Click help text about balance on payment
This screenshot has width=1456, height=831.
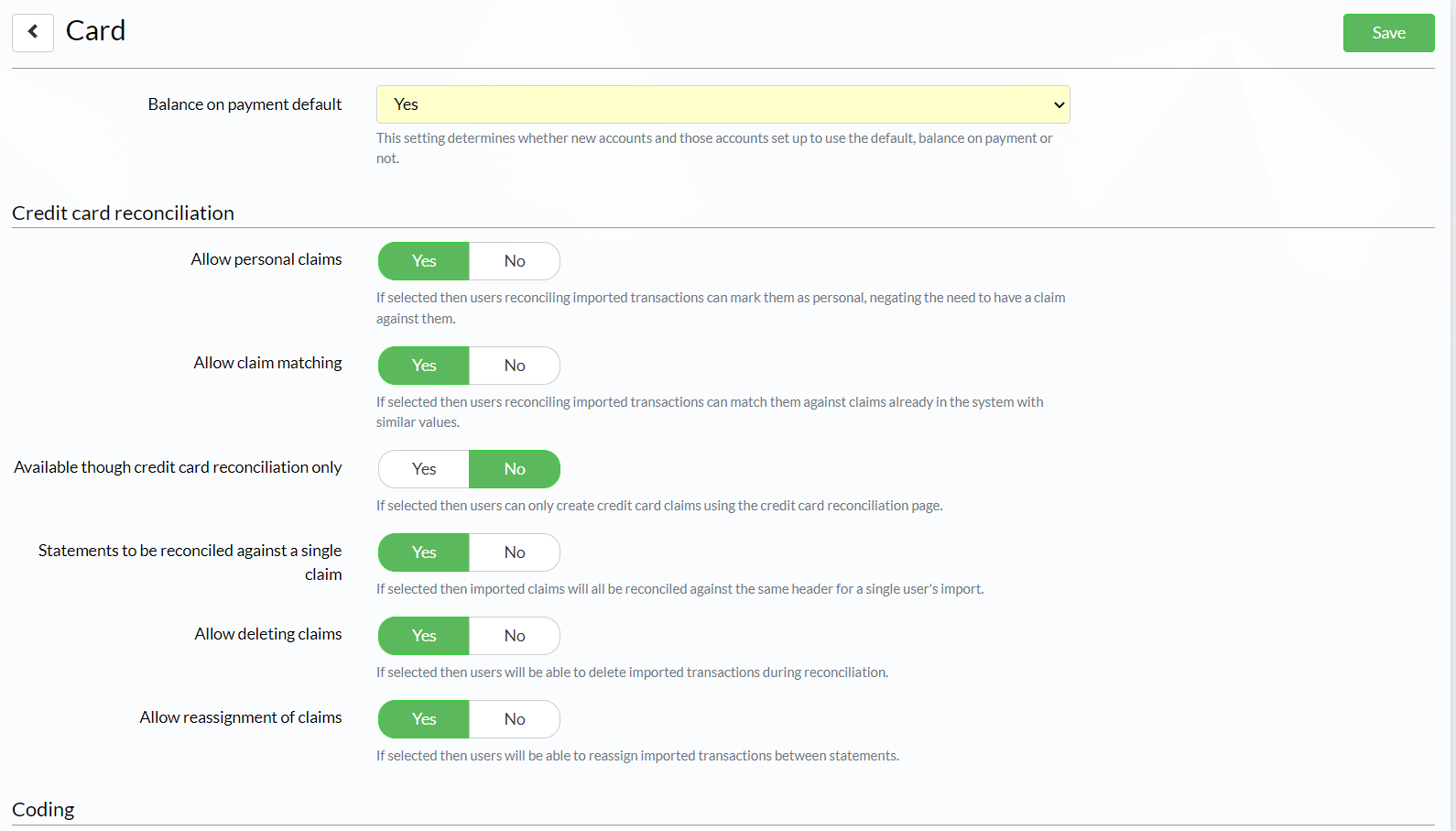tap(714, 148)
